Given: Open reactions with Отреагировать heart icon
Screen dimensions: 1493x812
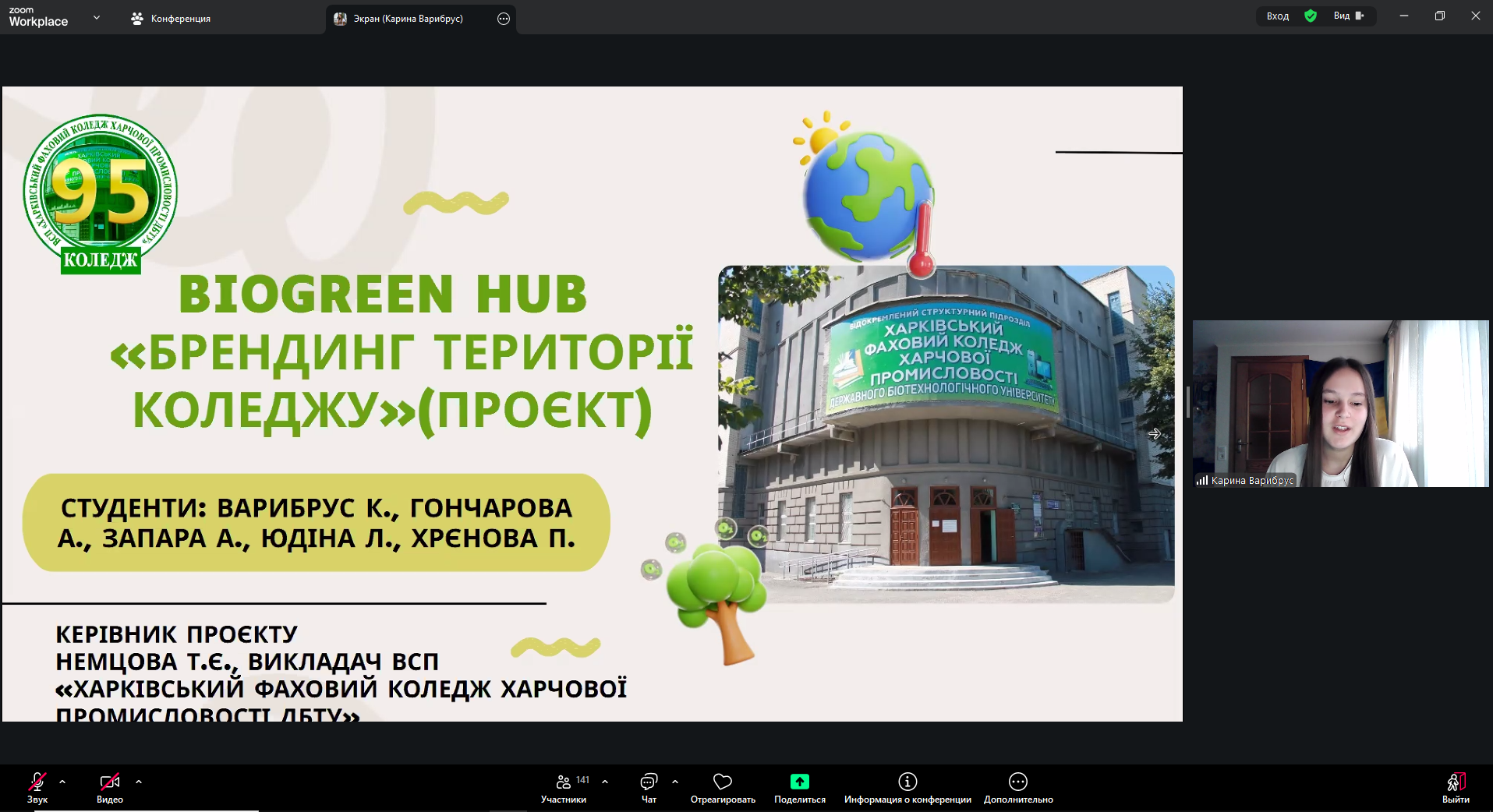Looking at the screenshot, I should [723, 787].
